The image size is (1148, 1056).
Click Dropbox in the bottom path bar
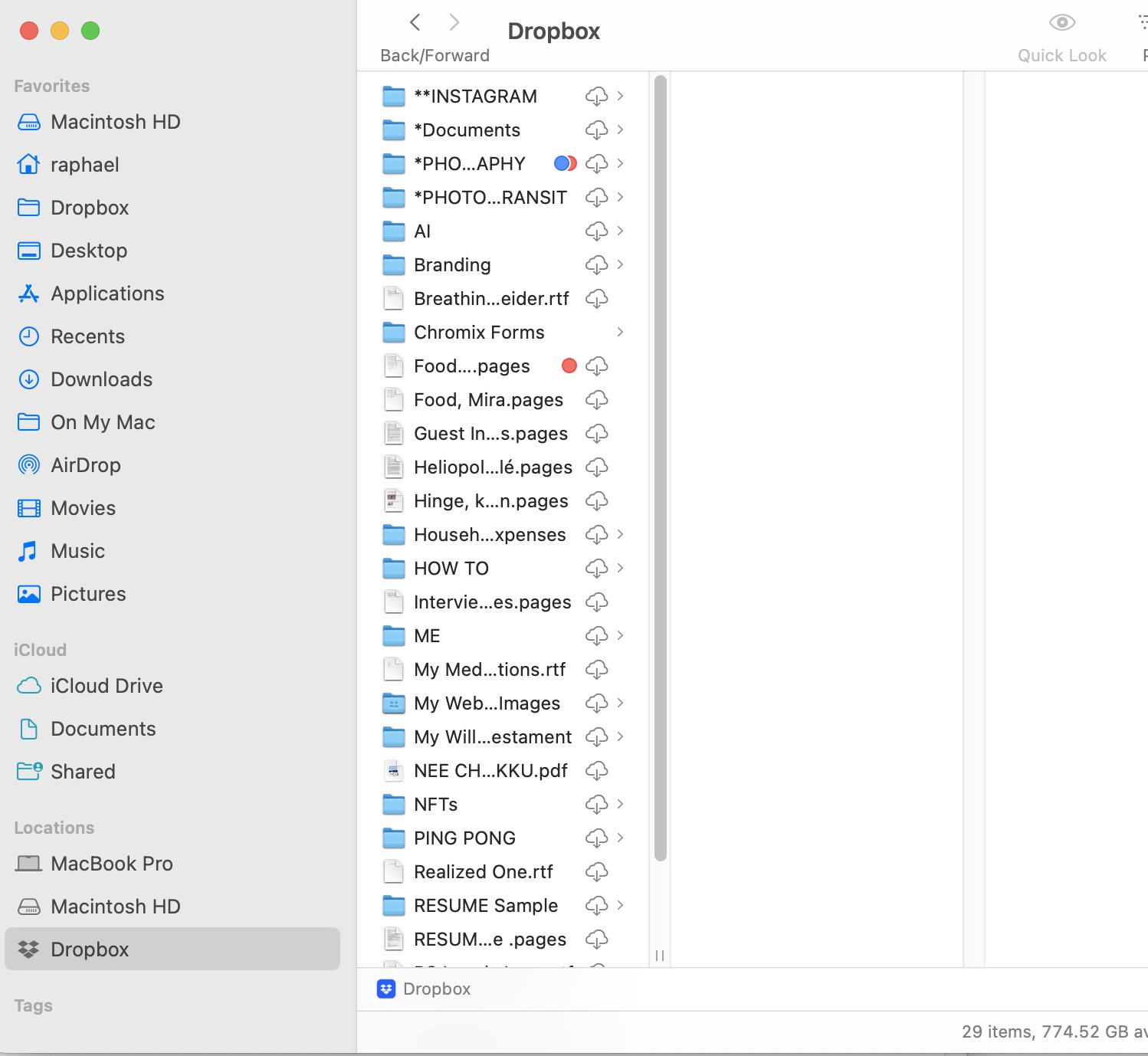(437, 989)
